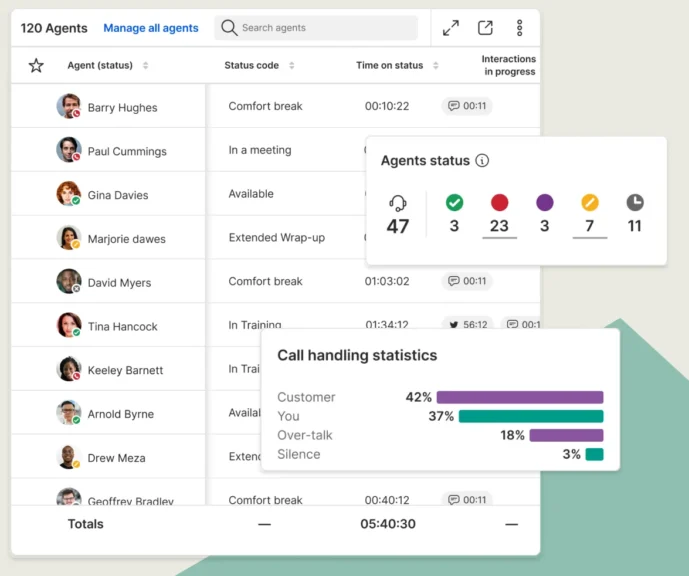689x576 pixels.
Task: Select the red busy status icon
Action: tap(500, 202)
